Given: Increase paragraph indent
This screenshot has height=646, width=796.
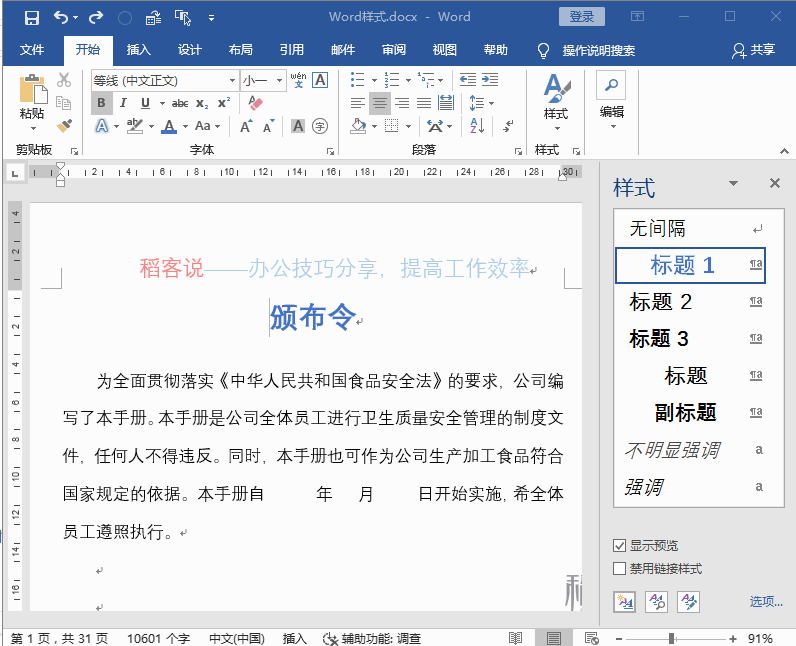Looking at the screenshot, I should (490, 80).
